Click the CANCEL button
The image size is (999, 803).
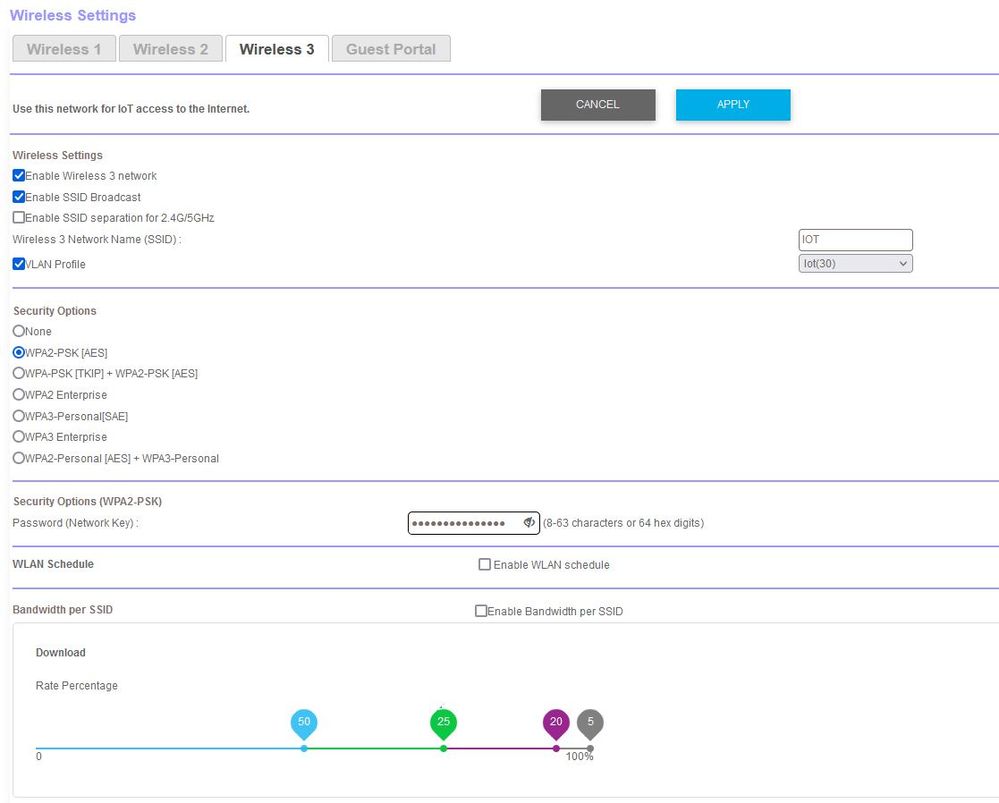pos(598,103)
